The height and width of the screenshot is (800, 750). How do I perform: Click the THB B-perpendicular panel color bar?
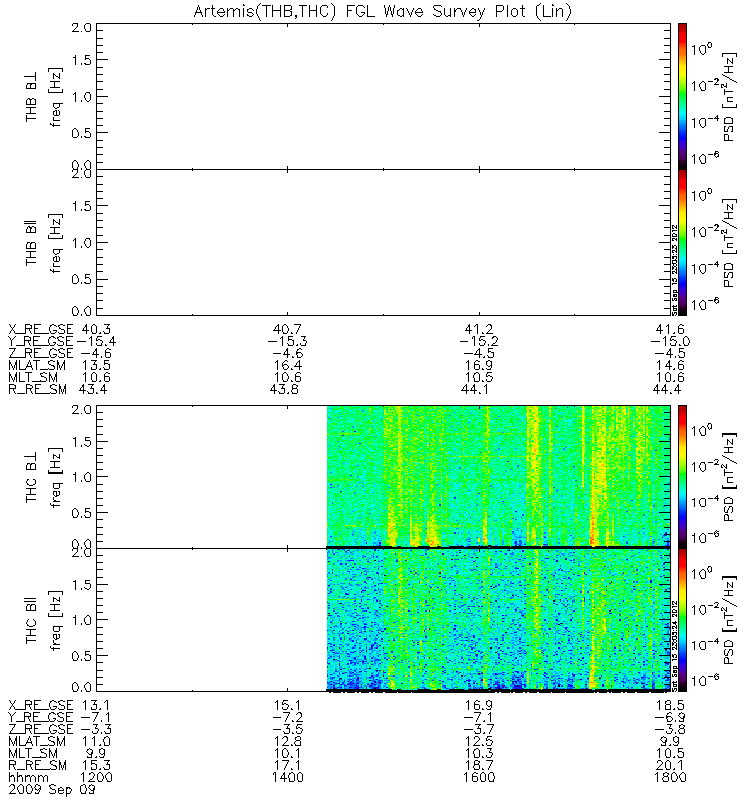(682, 96)
